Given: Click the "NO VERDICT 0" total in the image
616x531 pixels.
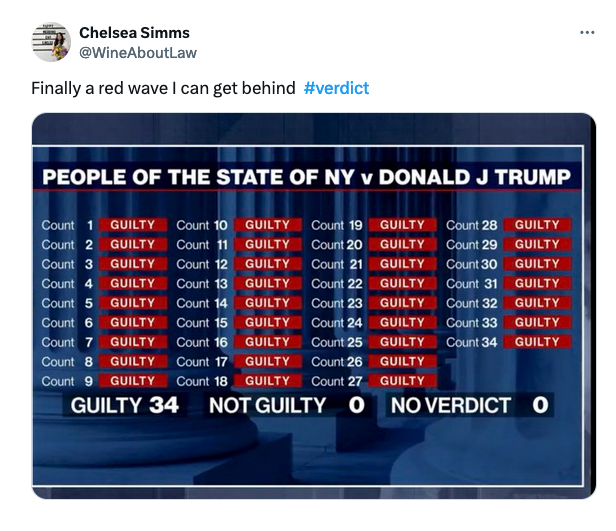Looking at the screenshot, I should (469, 406).
